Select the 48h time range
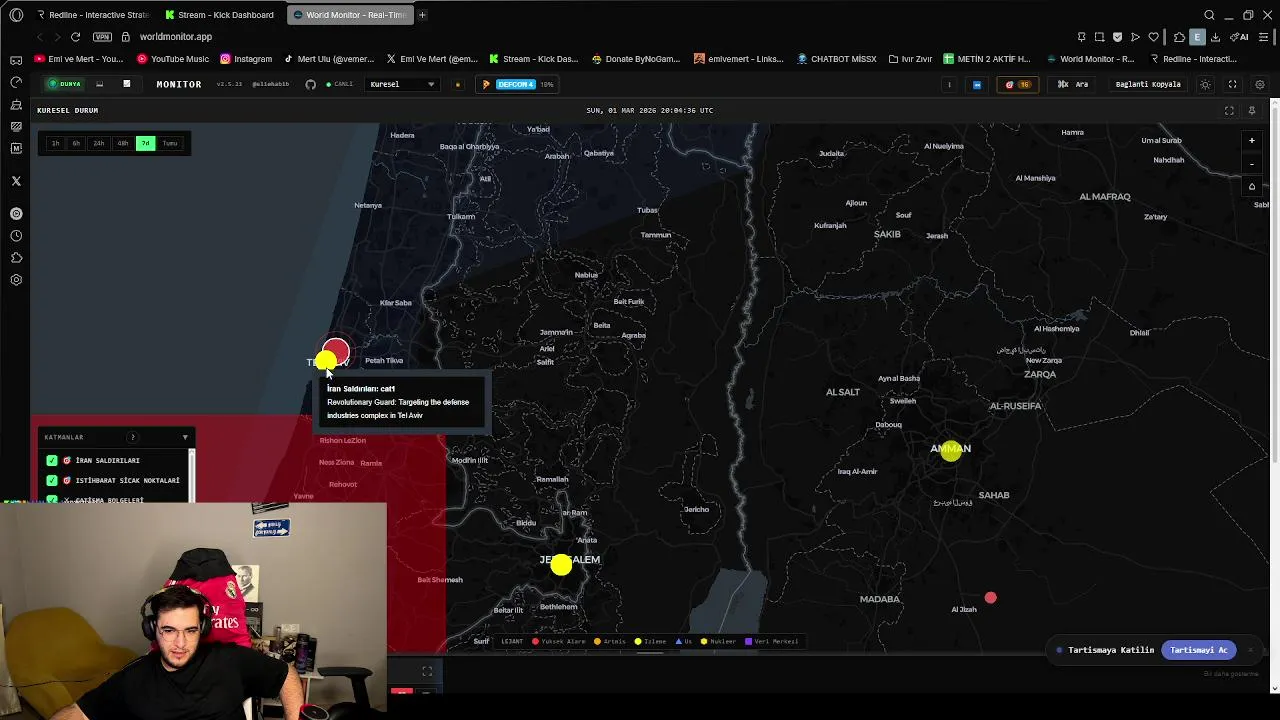Image resolution: width=1280 pixels, height=720 pixels. 122,143
